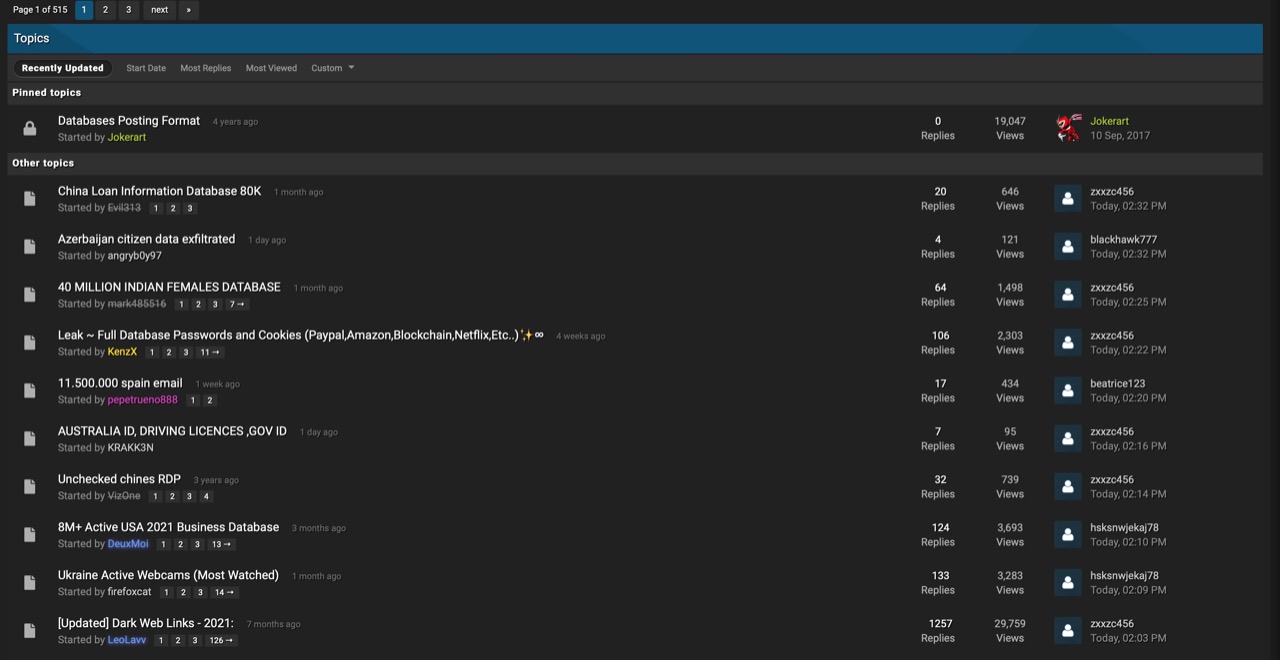The width and height of the screenshot is (1280, 660).
Task: Click the lock icon beside Databases Posting Format
Action: tap(30, 129)
